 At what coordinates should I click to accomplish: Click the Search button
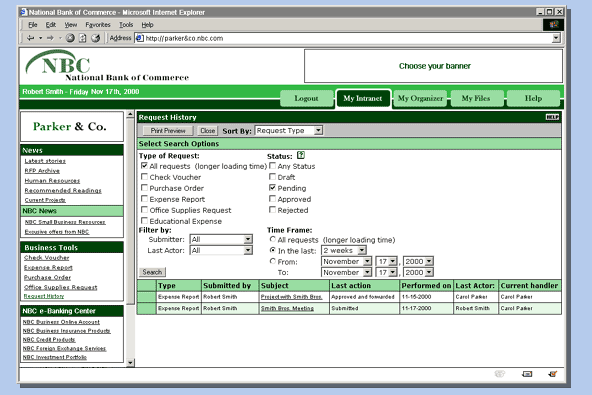pos(152,272)
